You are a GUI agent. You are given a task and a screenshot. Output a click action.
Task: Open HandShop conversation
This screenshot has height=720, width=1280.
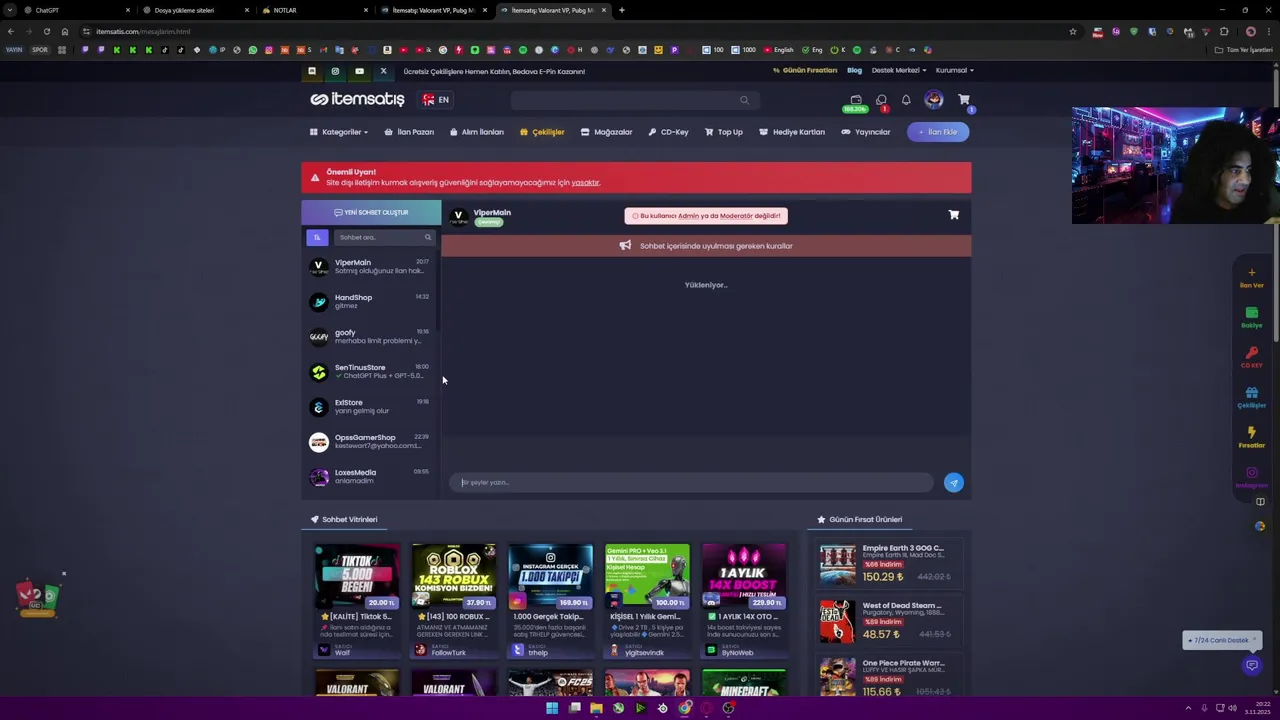click(x=371, y=301)
